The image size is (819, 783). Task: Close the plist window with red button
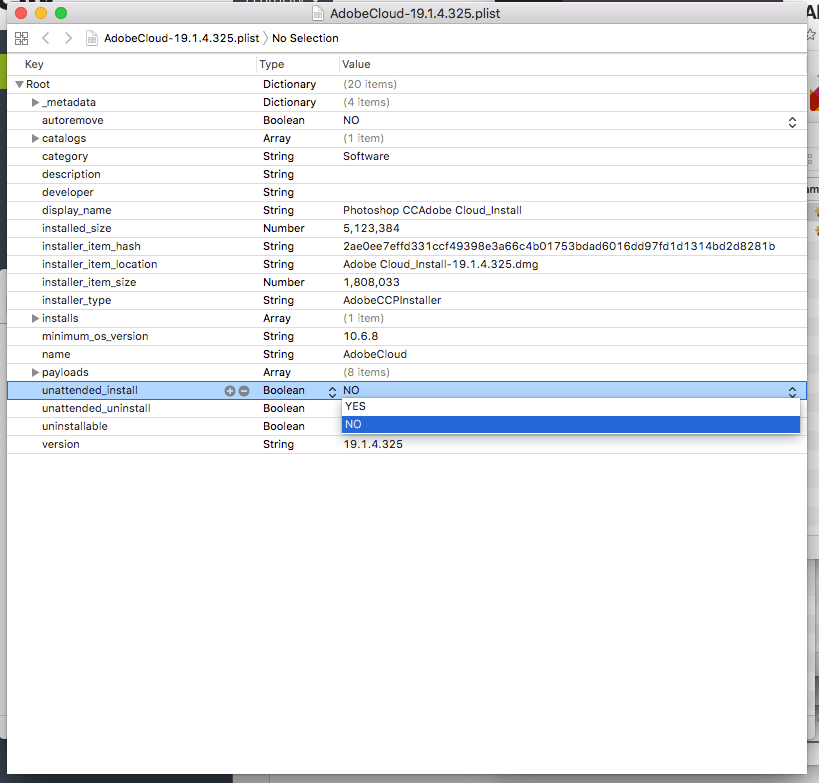(21, 13)
